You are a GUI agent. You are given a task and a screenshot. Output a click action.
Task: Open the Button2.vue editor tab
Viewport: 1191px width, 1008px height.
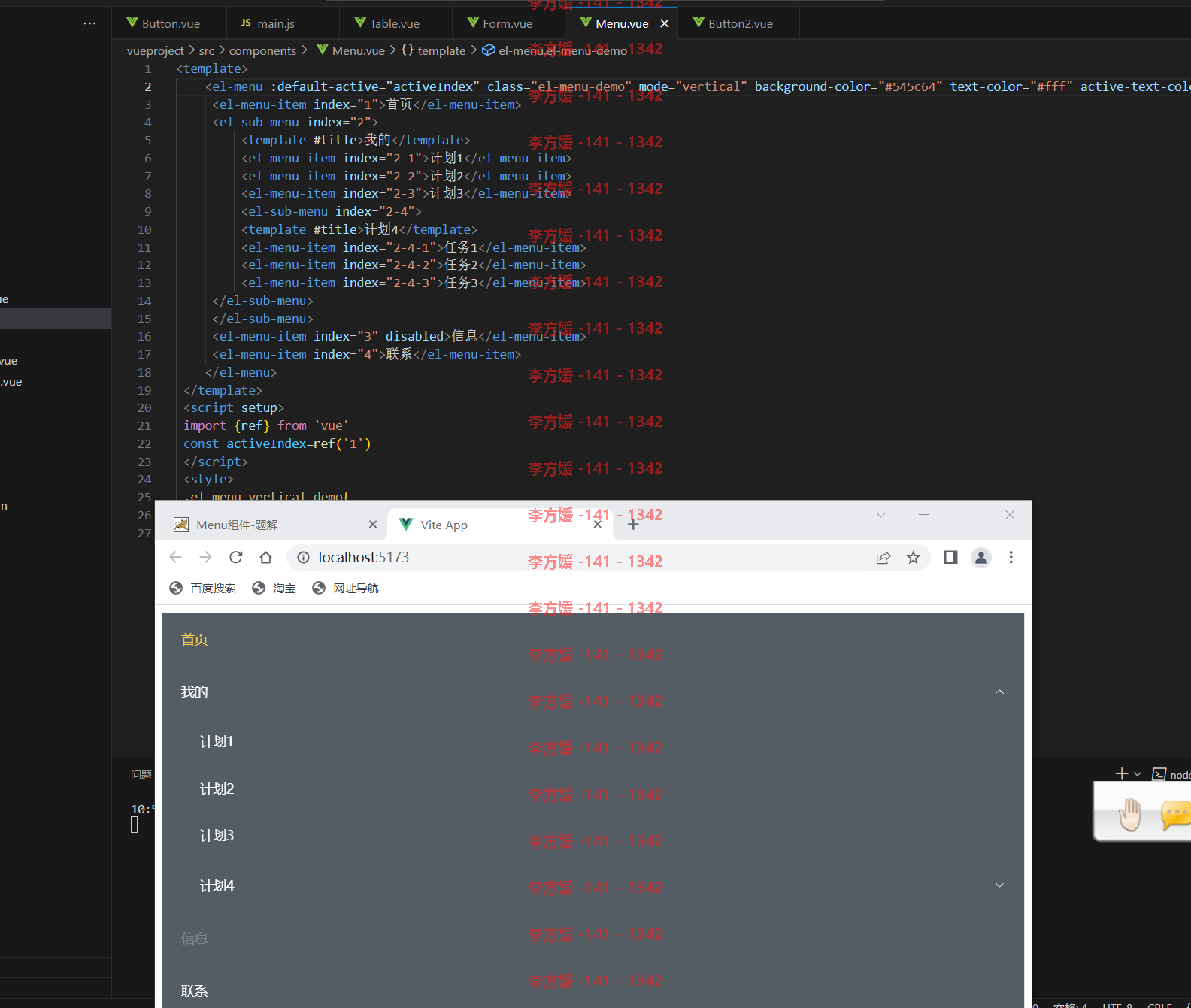739,23
